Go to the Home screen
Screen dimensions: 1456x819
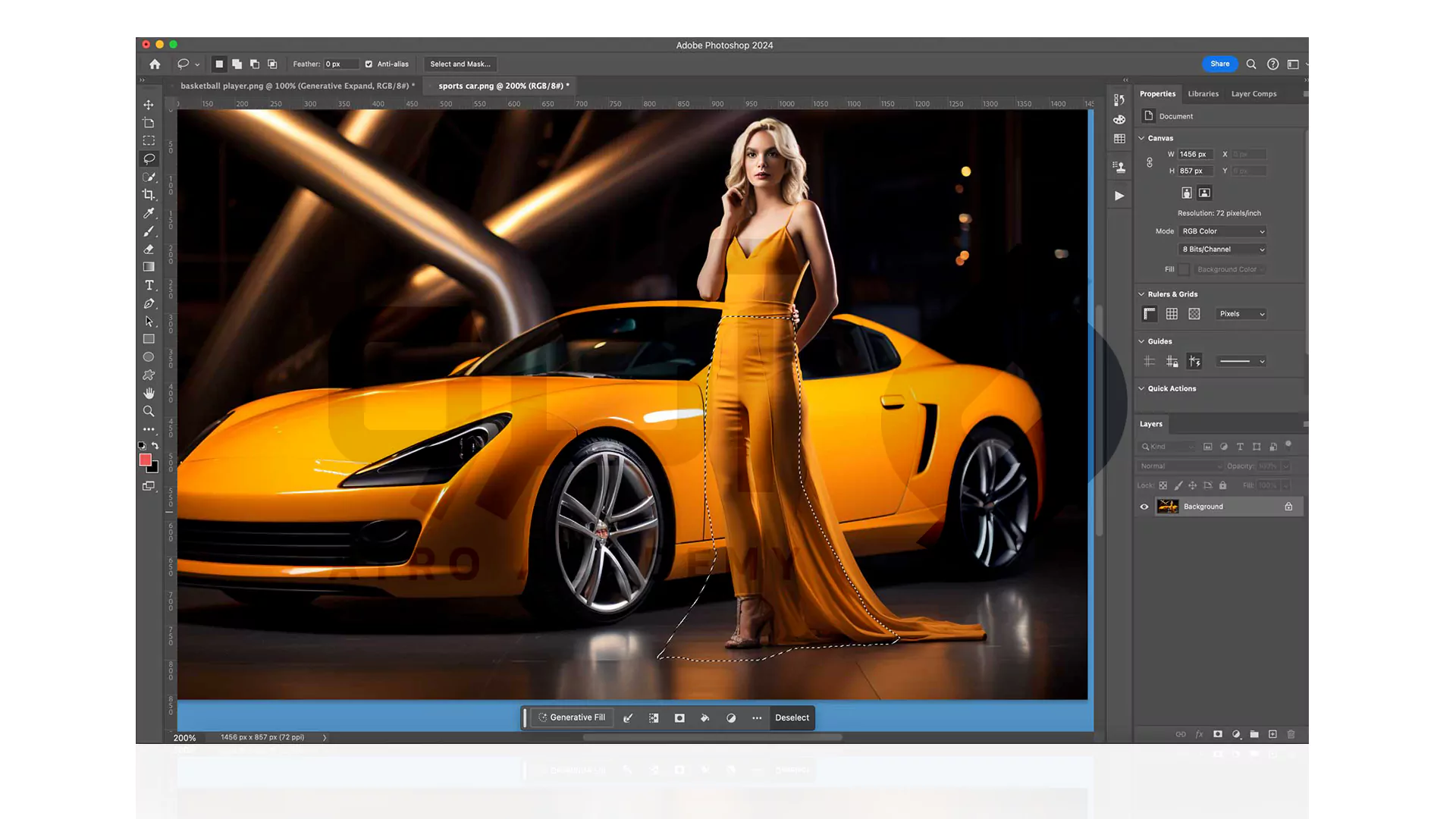pyautogui.click(x=155, y=64)
